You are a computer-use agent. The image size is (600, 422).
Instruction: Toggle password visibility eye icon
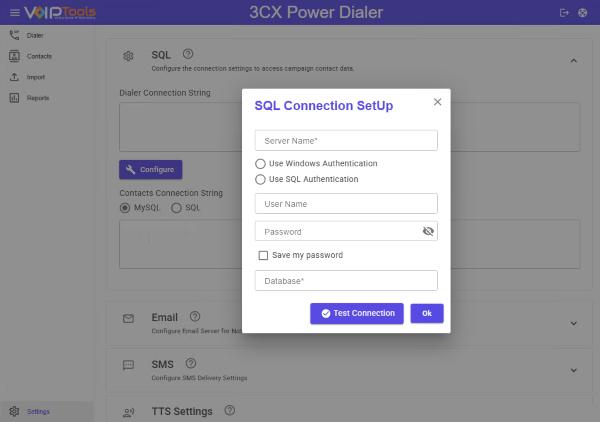coord(428,231)
